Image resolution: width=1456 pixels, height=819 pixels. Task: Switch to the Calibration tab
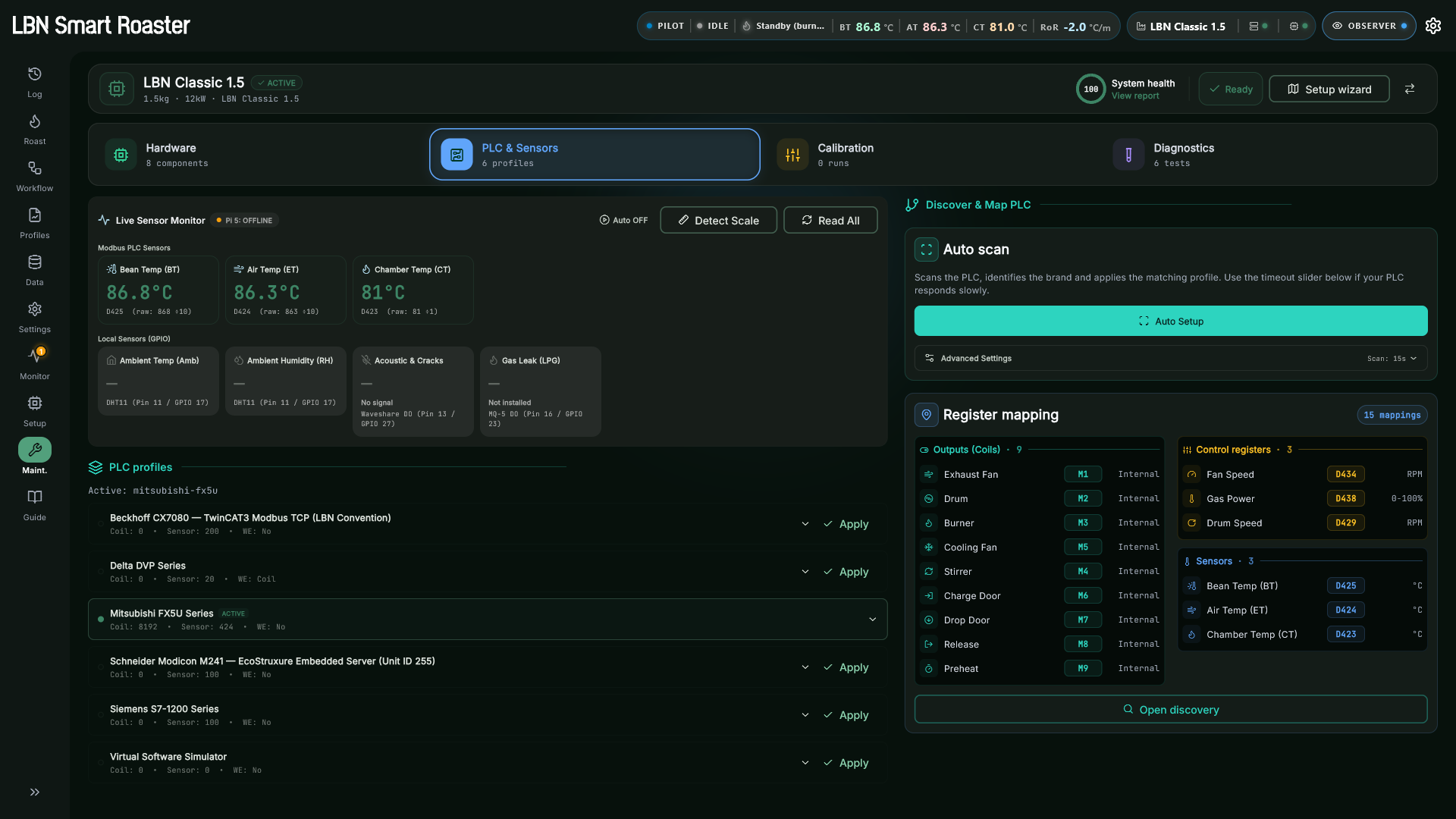[x=931, y=155]
